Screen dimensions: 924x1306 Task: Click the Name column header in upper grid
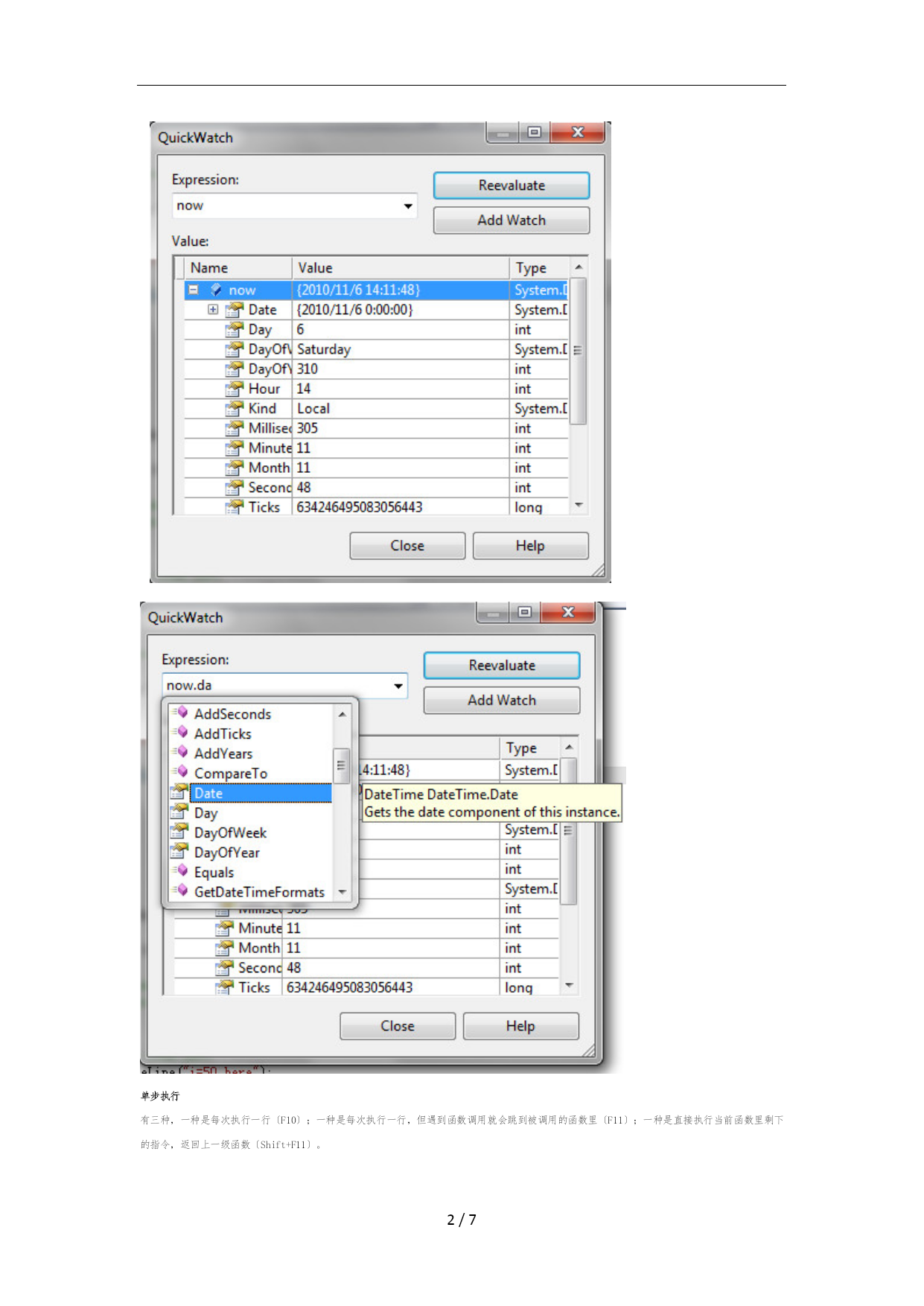[238, 268]
